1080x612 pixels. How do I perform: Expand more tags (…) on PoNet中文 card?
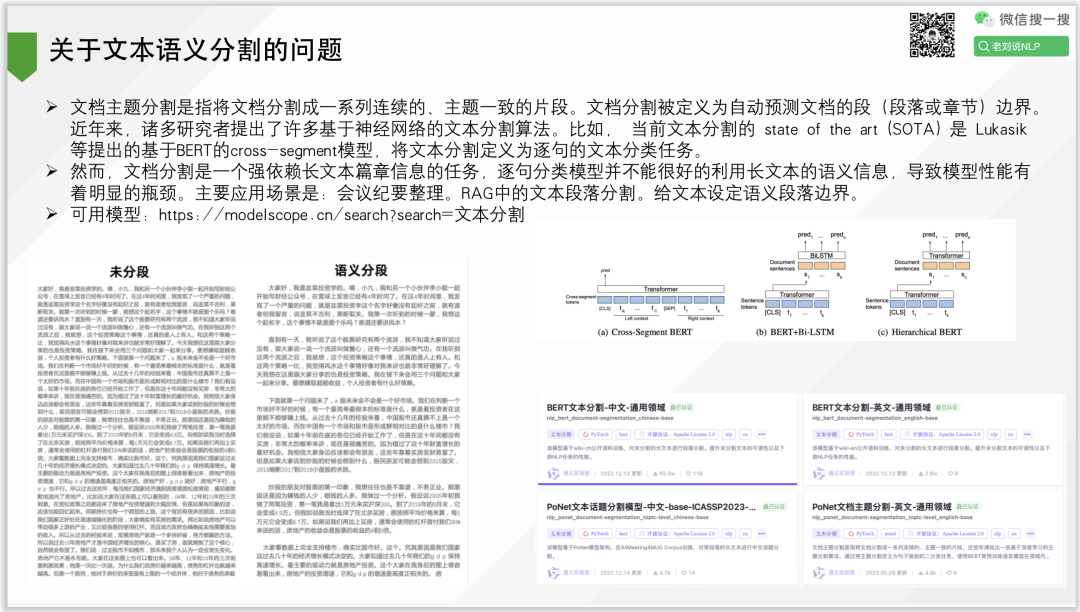762,534
